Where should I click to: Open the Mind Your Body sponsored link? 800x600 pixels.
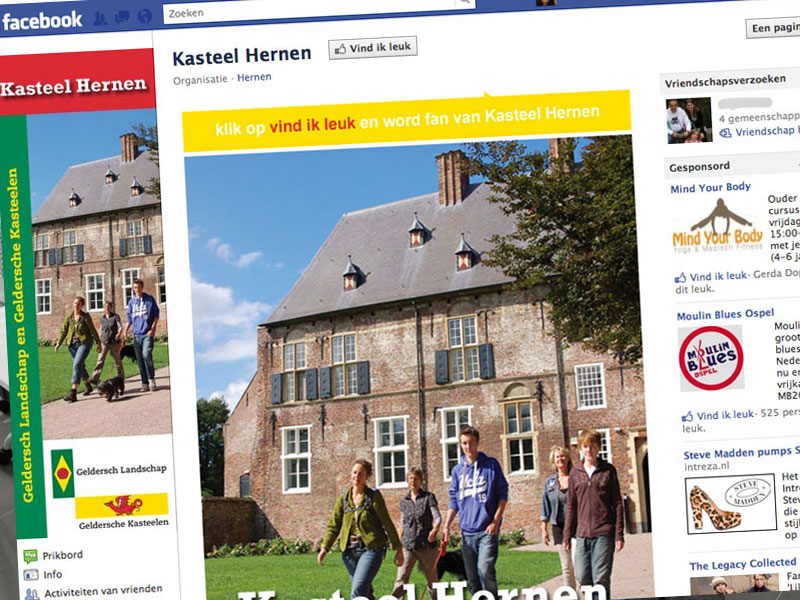pos(710,188)
